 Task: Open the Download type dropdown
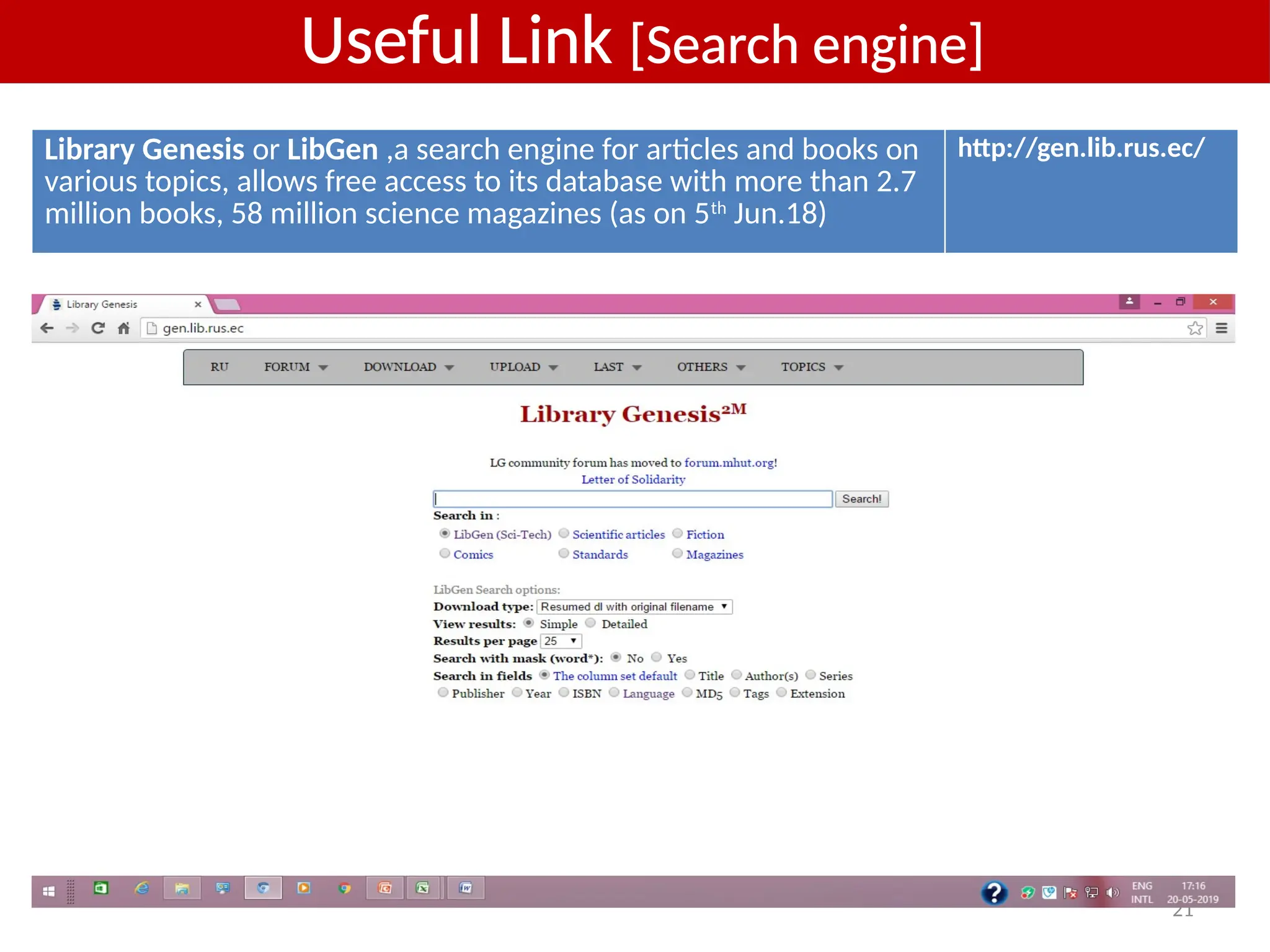(634, 607)
